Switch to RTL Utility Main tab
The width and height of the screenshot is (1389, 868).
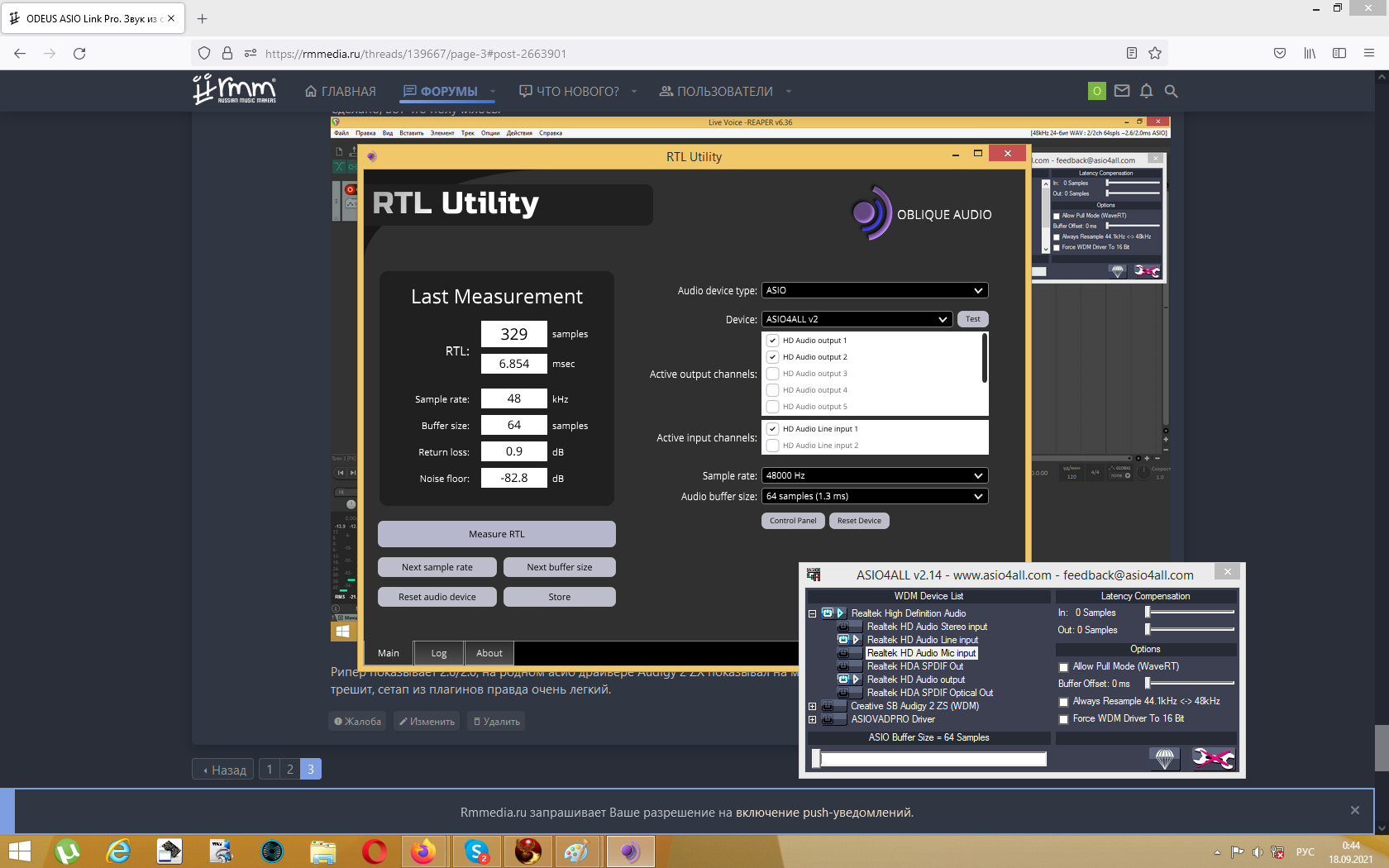click(389, 653)
